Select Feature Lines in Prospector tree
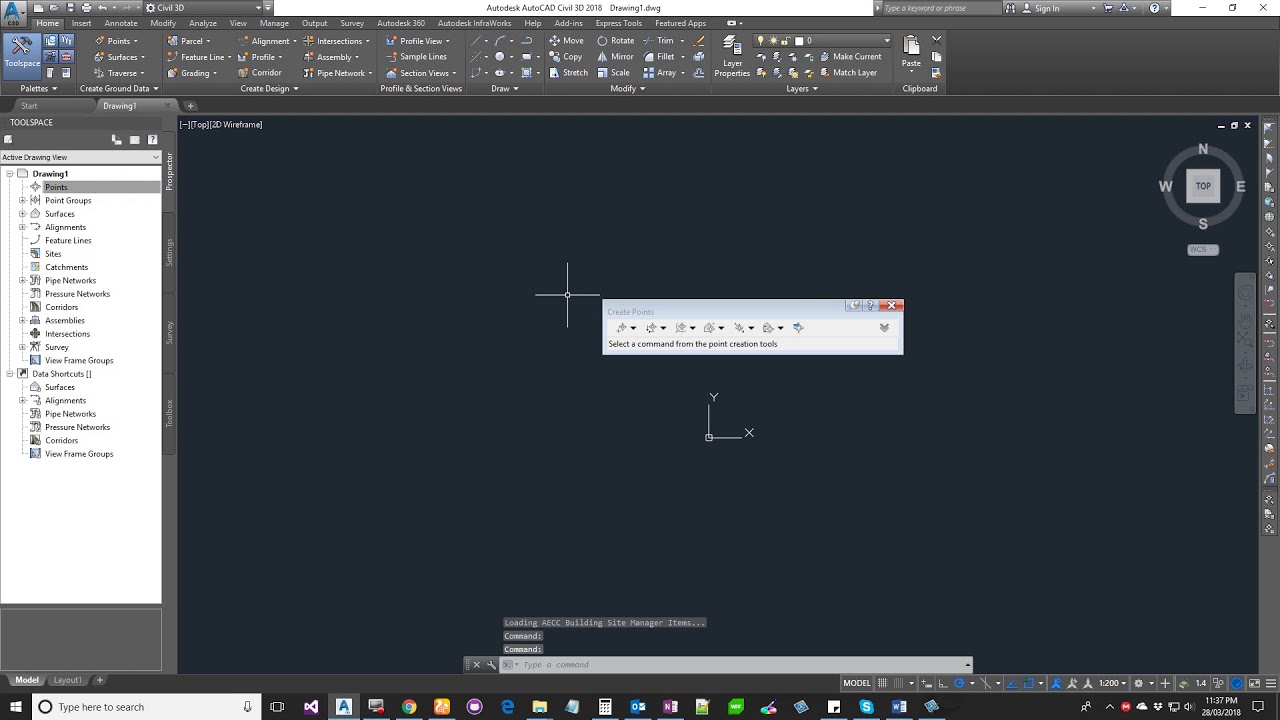The height and width of the screenshot is (720, 1280). [x=68, y=240]
